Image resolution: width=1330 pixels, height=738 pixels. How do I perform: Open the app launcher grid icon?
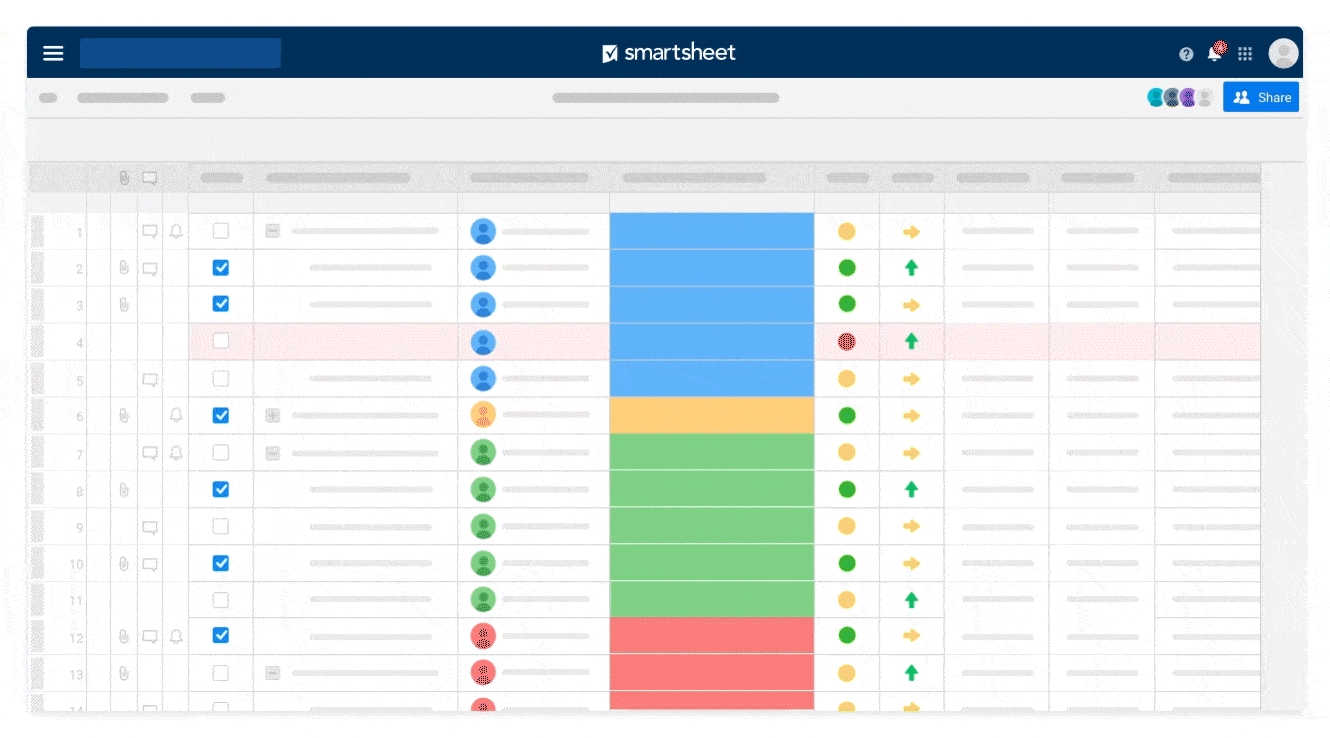[1245, 54]
